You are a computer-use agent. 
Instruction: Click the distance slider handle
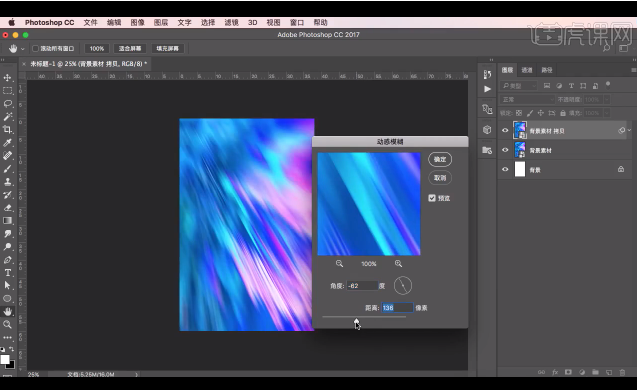pyautogui.click(x=356, y=322)
